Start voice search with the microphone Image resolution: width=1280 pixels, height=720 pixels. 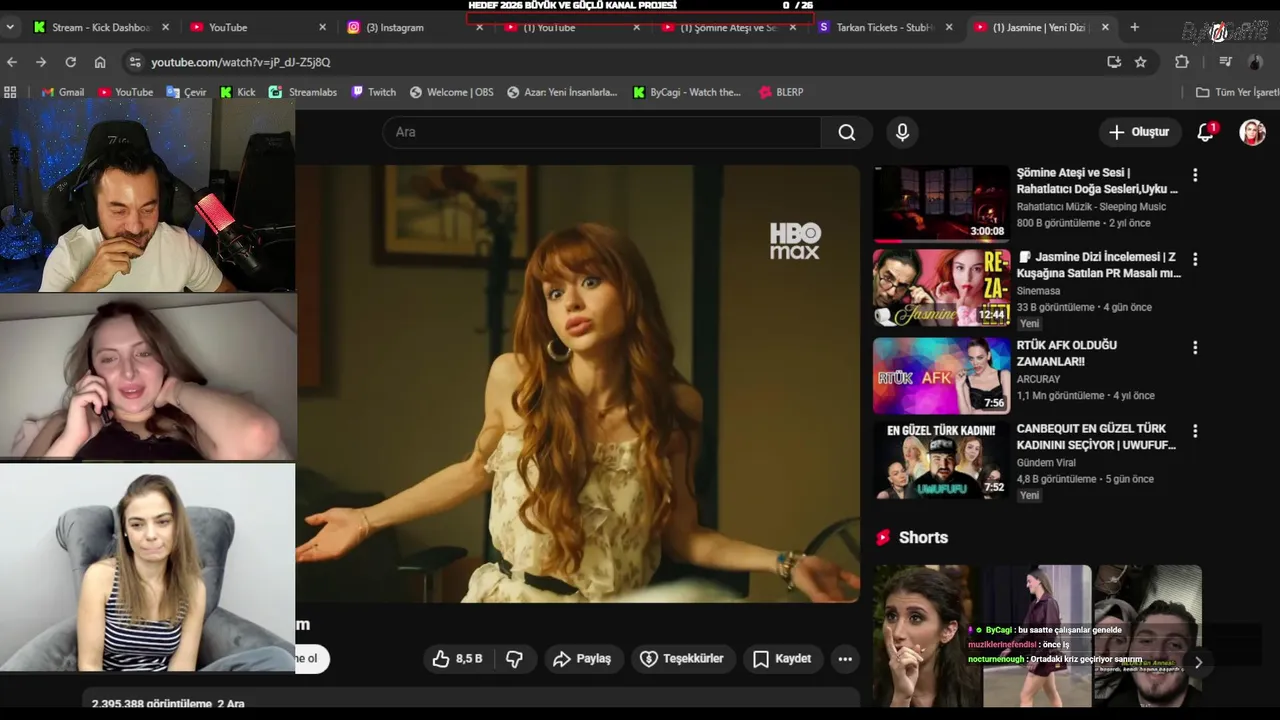tap(902, 132)
